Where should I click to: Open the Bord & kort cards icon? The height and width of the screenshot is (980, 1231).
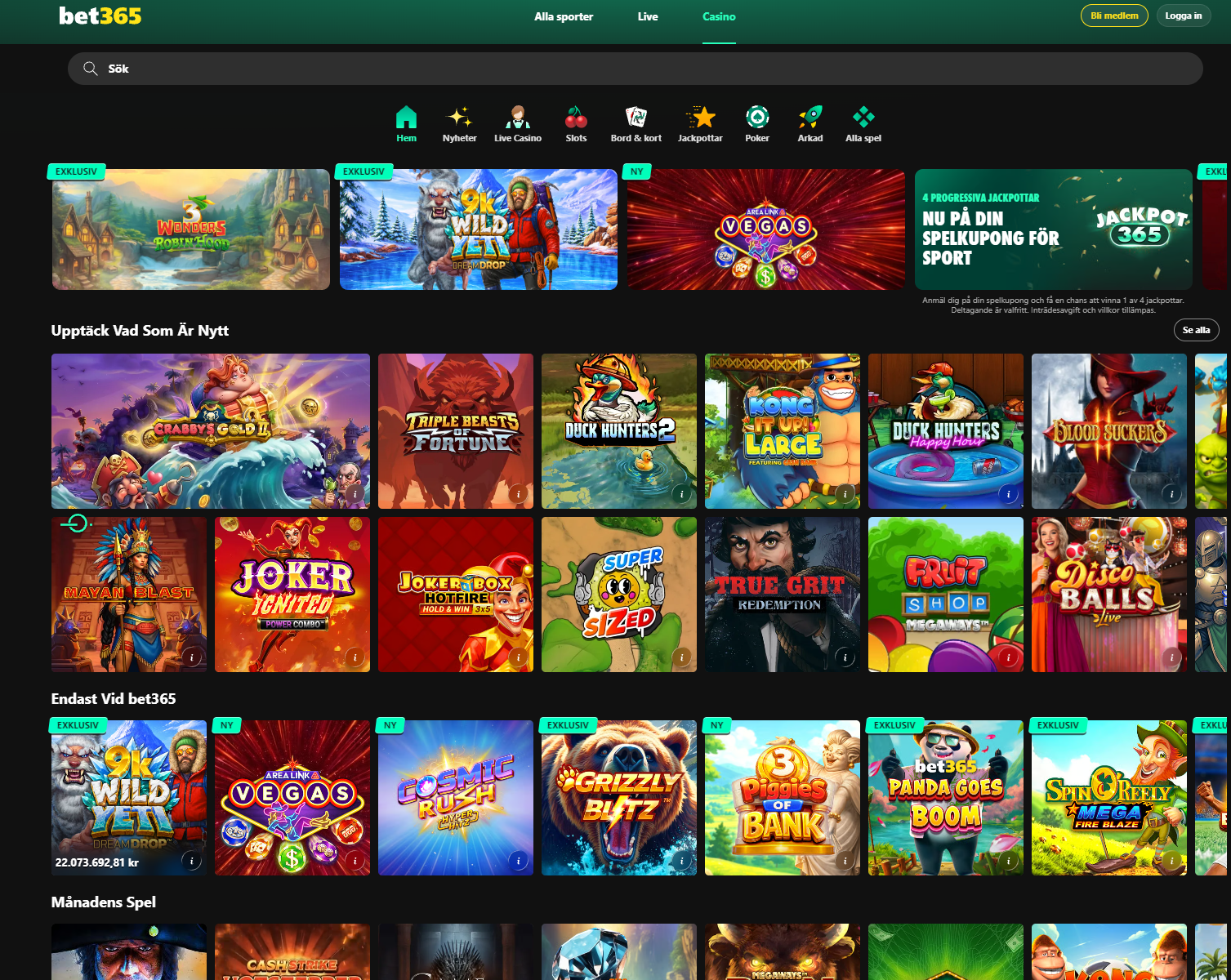pyautogui.click(x=636, y=118)
